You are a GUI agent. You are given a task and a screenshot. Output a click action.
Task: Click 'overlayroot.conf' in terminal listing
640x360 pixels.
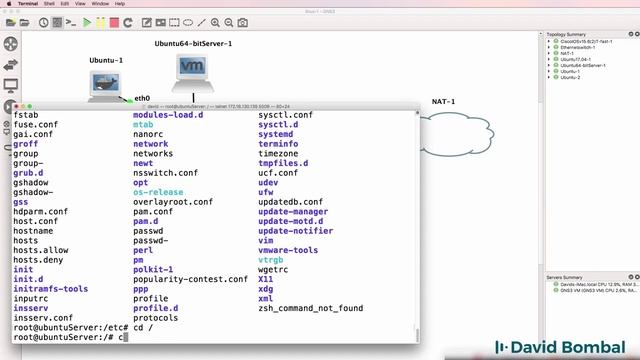click(173, 202)
